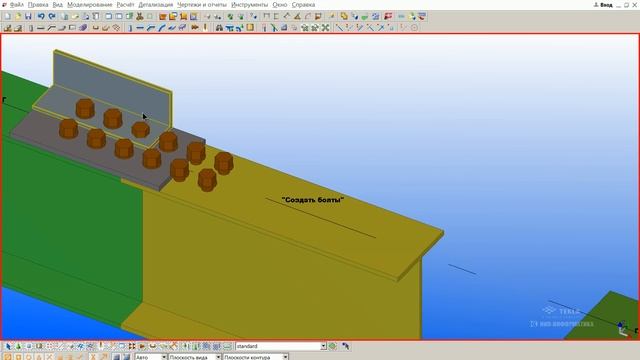The width and height of the screenshot is (640, 360).
Task: Open the Инструменты menu
Action: tap(250, 5)
